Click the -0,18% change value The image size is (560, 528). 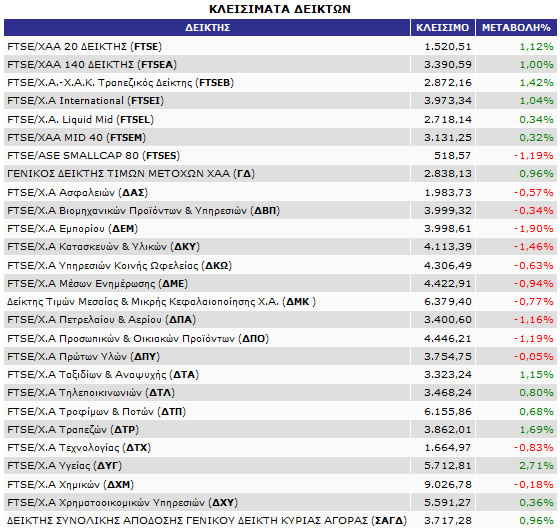point(534,485)
